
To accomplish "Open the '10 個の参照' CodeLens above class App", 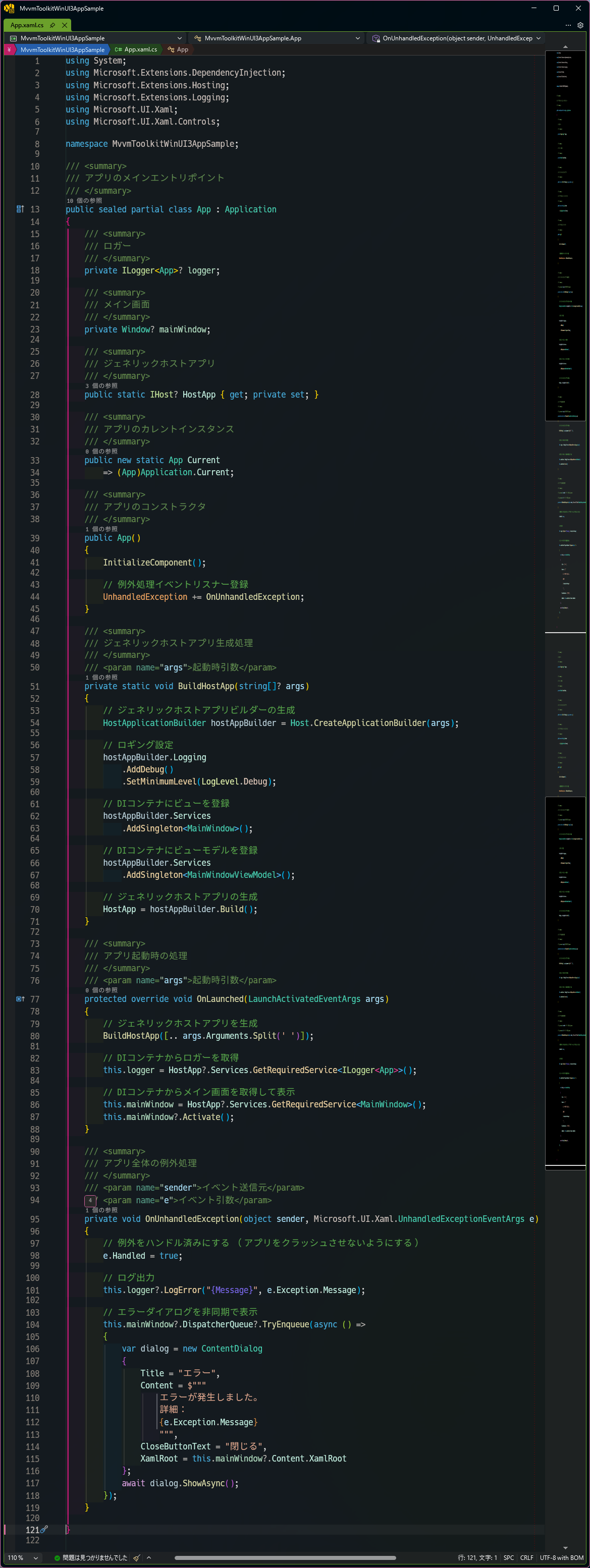I will pyautogui.click(x=85, y=200).
